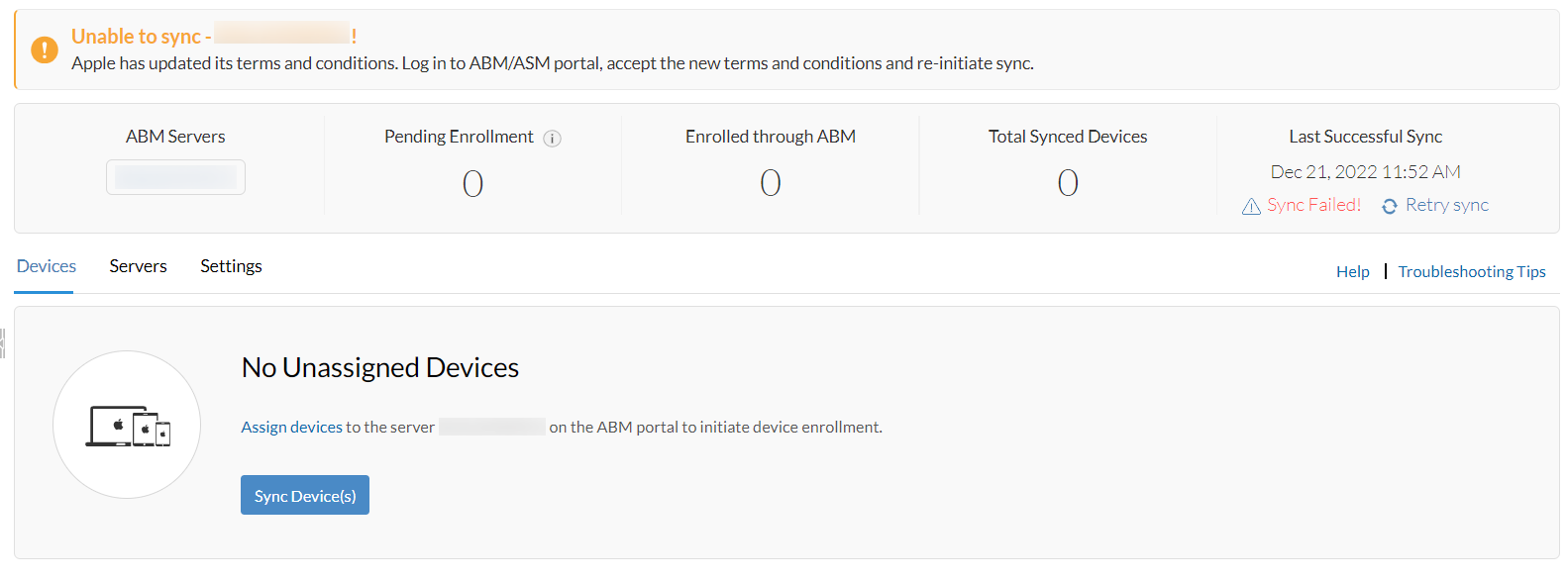The width and height of the screenshot is (1568, 581).
Task: Follow the Assign devices link
Action: (291, 427)
